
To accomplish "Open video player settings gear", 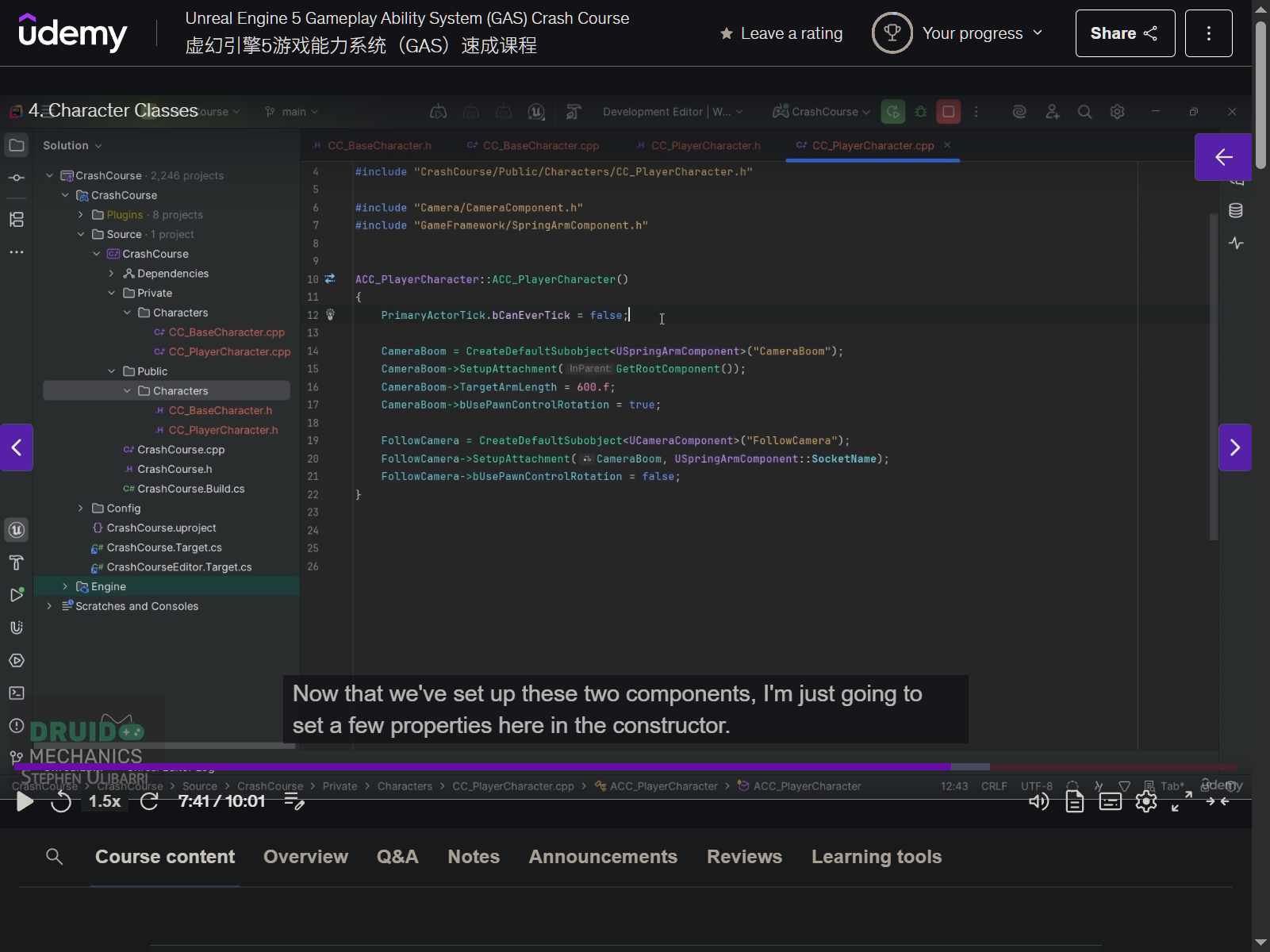I will point(1146,802).
